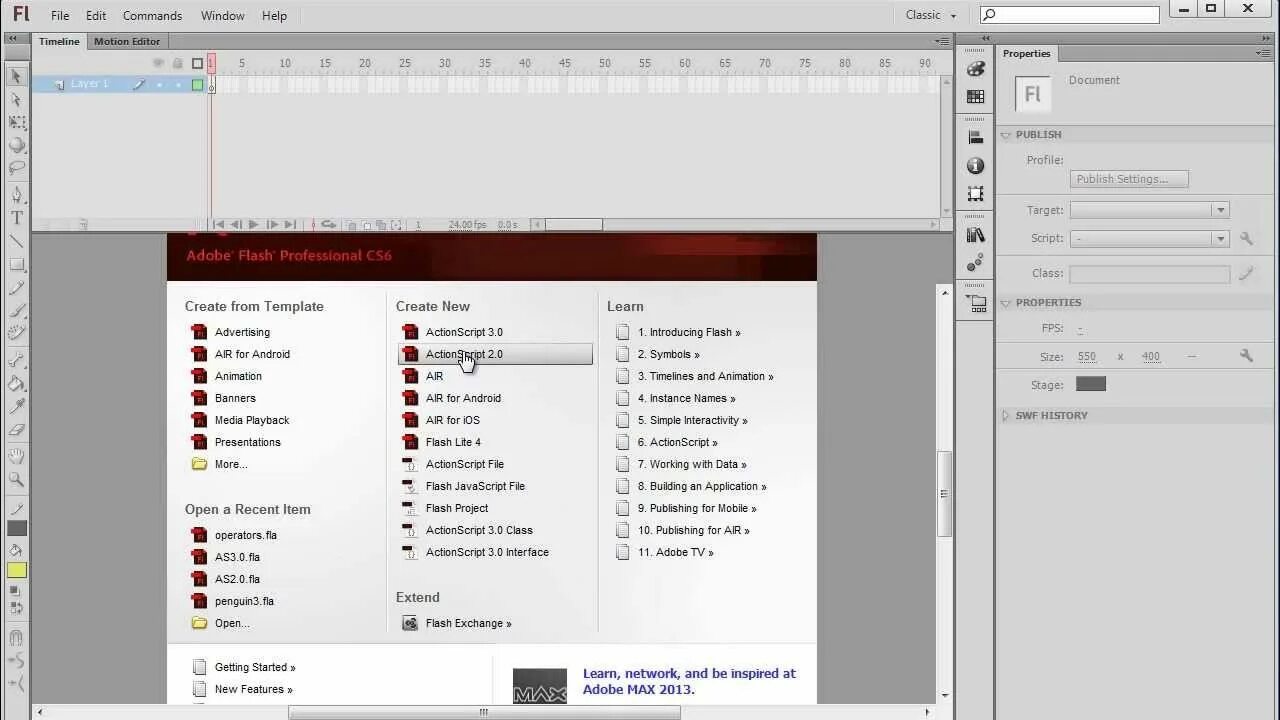The height and width of the screenshot is (720, 1280).
Task: Toggle Layer 1 lock dot
Action: 178,85
